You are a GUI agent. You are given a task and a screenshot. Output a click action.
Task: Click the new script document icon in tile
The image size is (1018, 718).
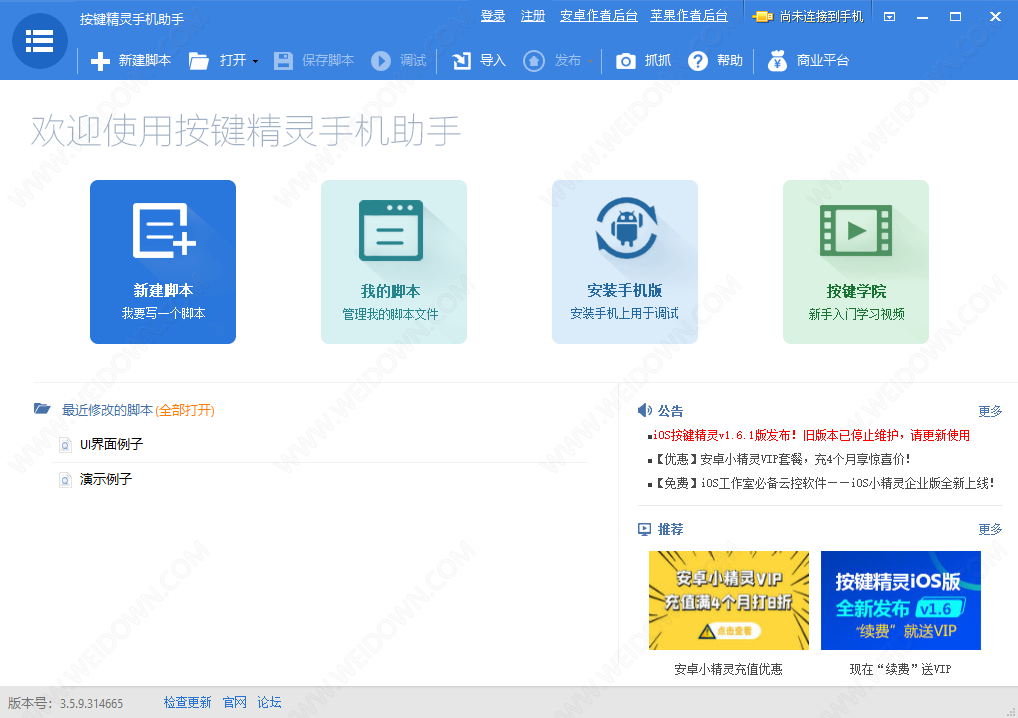164,230
